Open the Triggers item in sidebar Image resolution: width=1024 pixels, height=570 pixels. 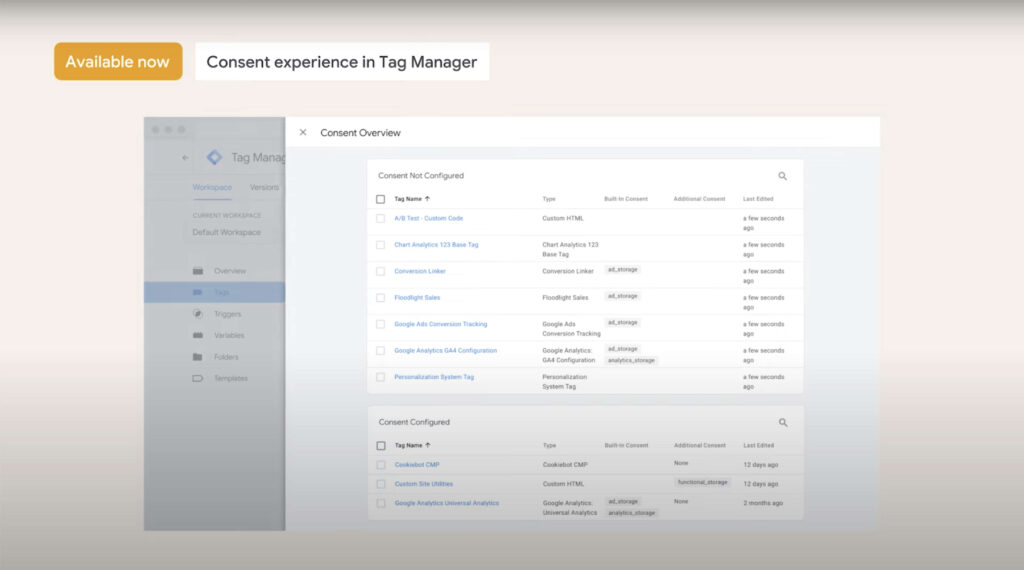pyautogui.click(x=227, y=314)
